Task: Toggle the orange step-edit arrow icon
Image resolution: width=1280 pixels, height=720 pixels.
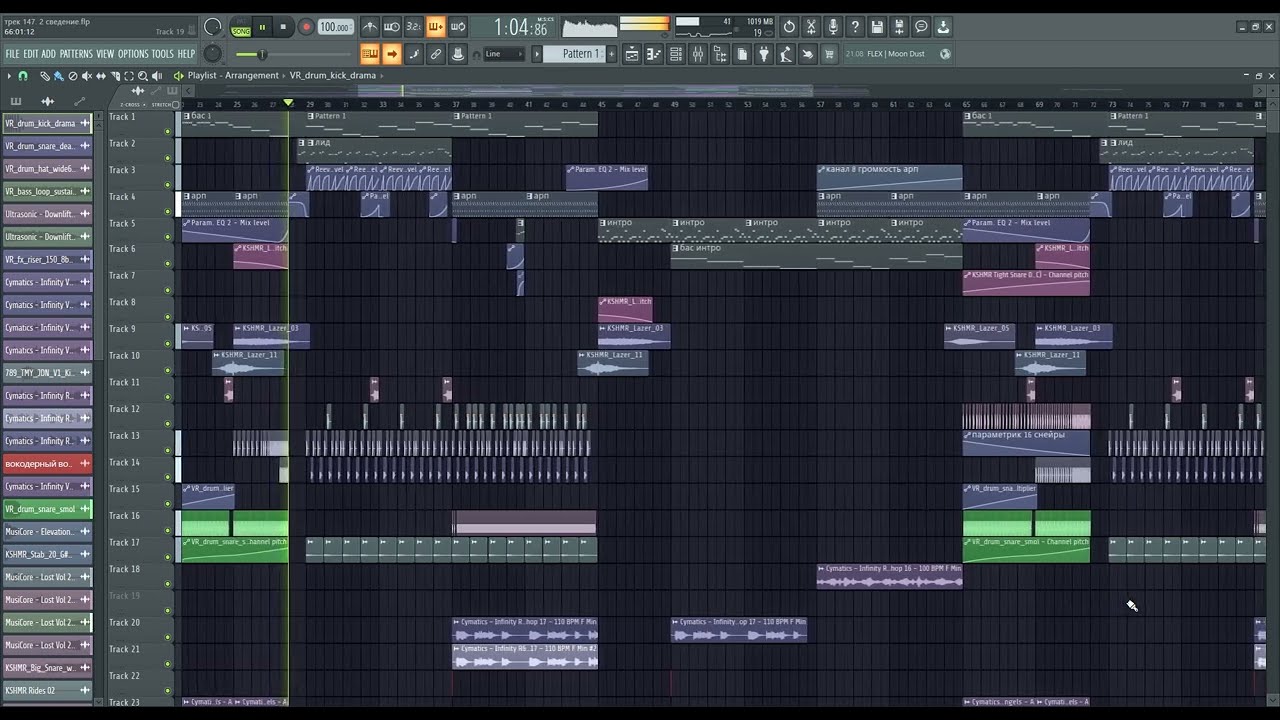Action: 392,54
